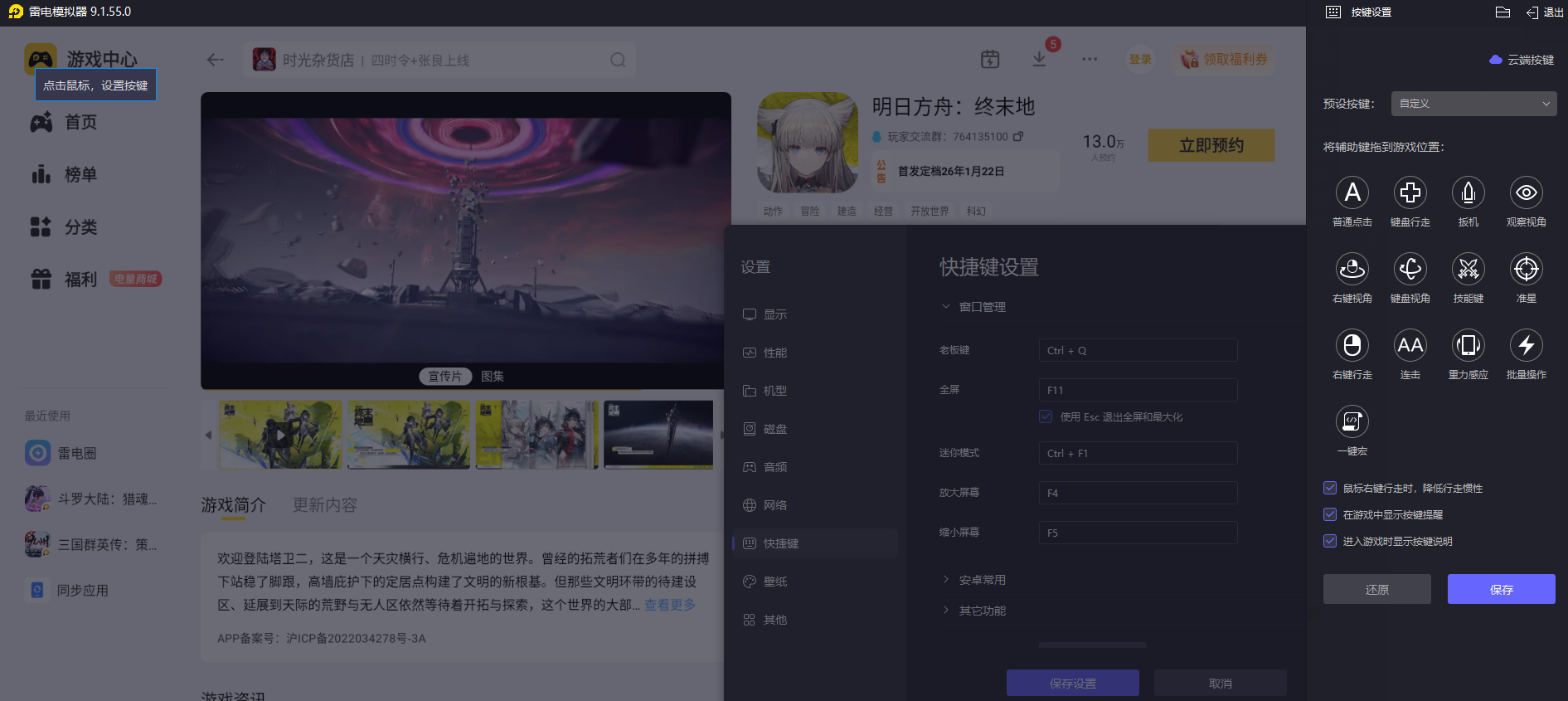Open the three-dots more menu
This screenshot has height=701, width=1568.
[1090, 59]
